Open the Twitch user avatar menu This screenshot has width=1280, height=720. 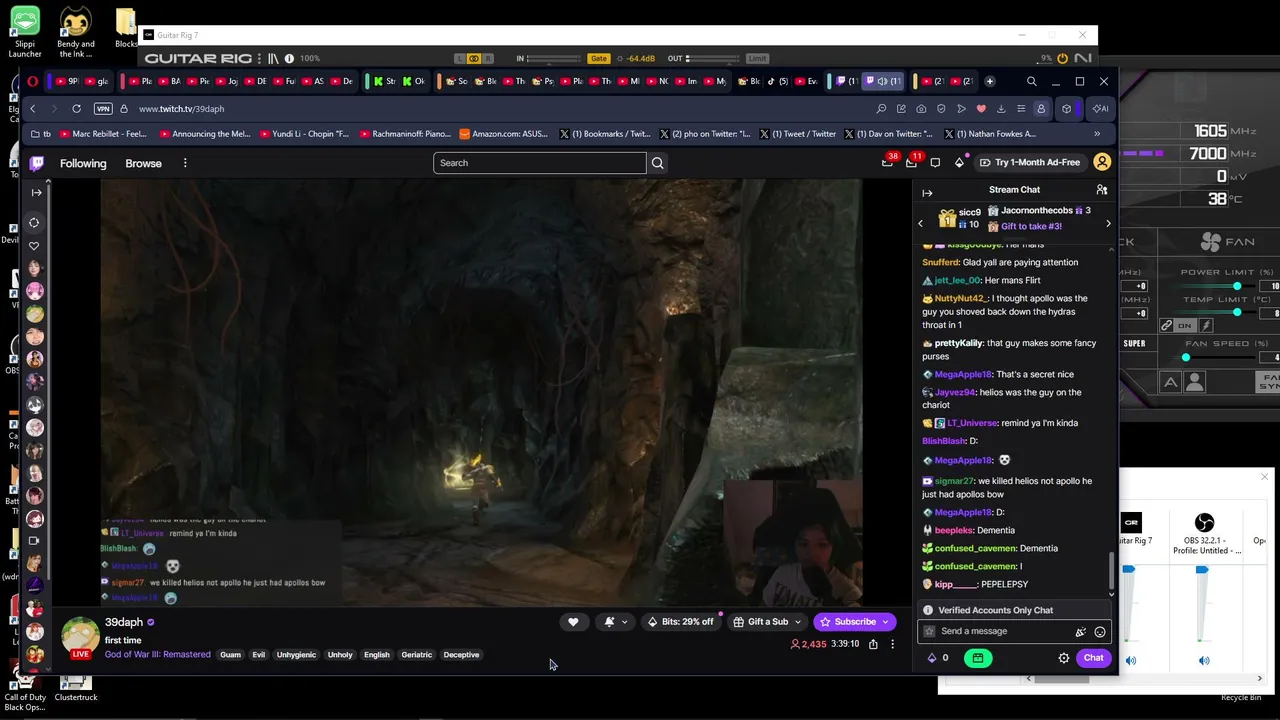click(1102, 162)
